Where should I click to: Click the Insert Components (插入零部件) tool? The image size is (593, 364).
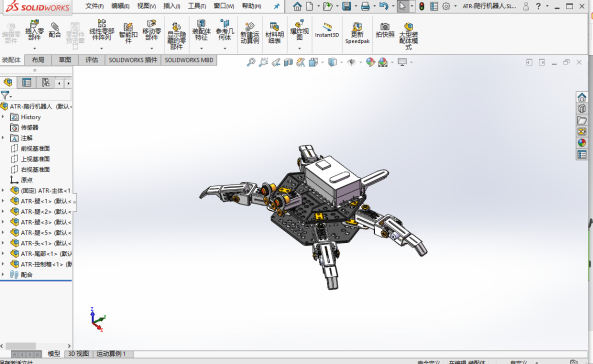[34, 30]
